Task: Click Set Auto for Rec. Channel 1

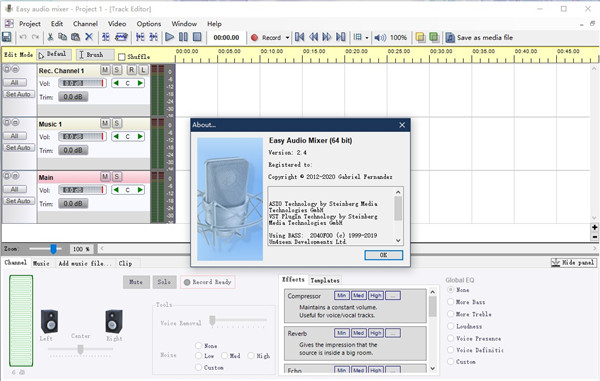Action: (x=18, y=94)
